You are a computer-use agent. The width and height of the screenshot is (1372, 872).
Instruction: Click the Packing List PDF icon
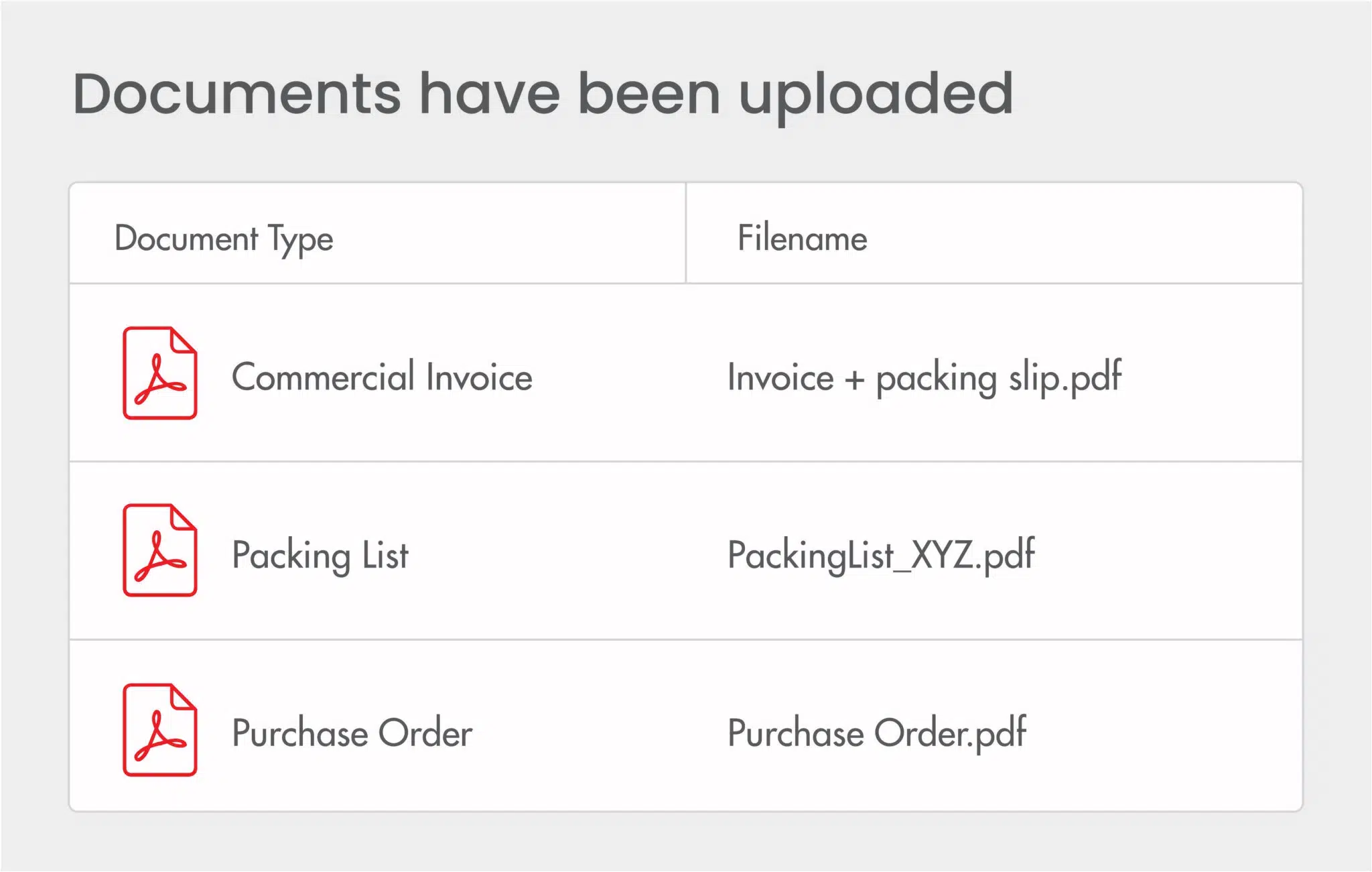coord(159,550)
